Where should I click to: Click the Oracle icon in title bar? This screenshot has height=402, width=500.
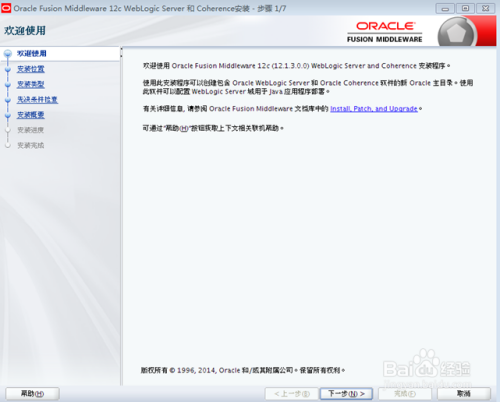pos(6,8)
